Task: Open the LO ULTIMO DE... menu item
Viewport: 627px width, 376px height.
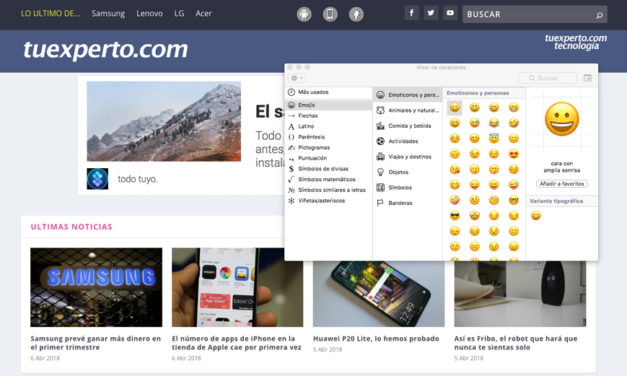Action: tap(50, 13)
